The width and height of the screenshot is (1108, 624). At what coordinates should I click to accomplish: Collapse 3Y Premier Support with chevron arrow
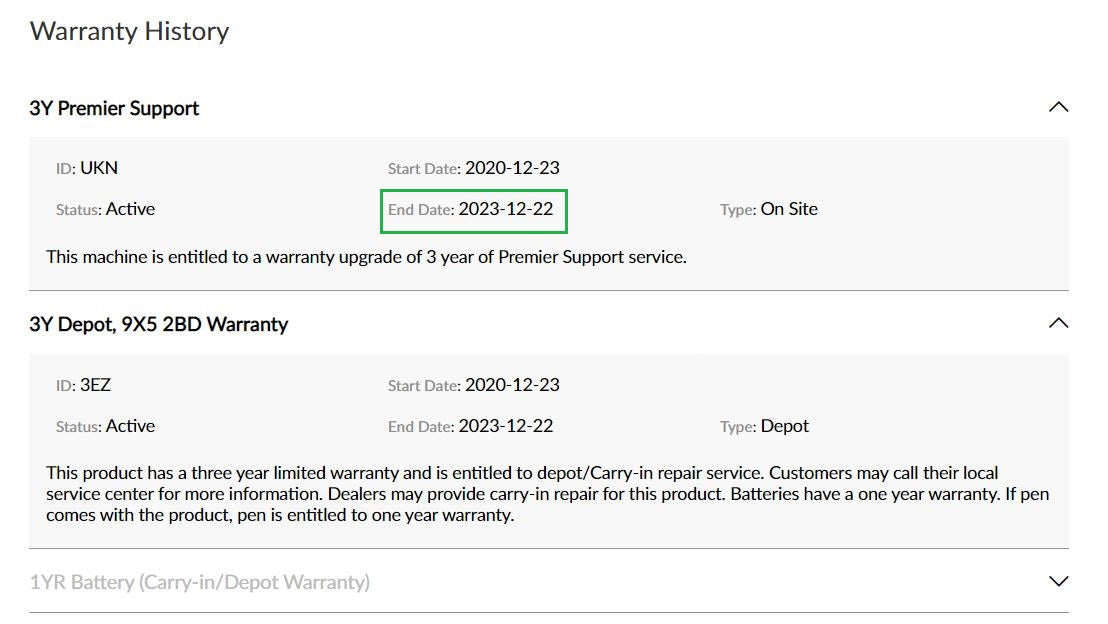1057,107
